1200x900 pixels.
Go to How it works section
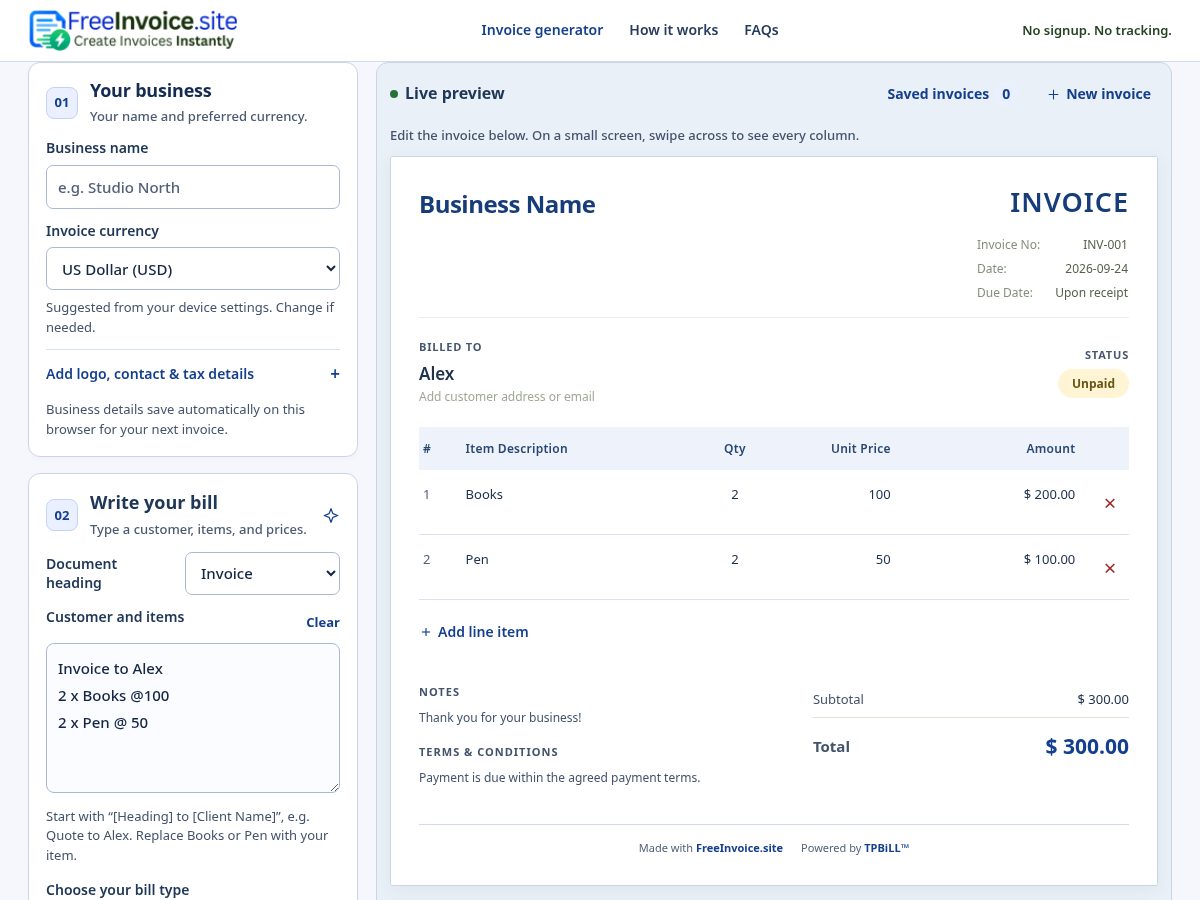click(x=673, y=30)
